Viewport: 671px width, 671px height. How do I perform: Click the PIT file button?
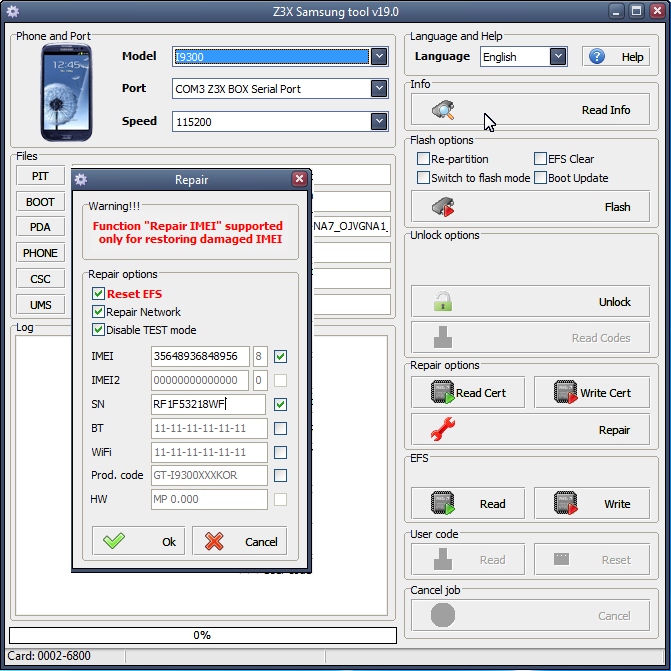pos(40,176)
